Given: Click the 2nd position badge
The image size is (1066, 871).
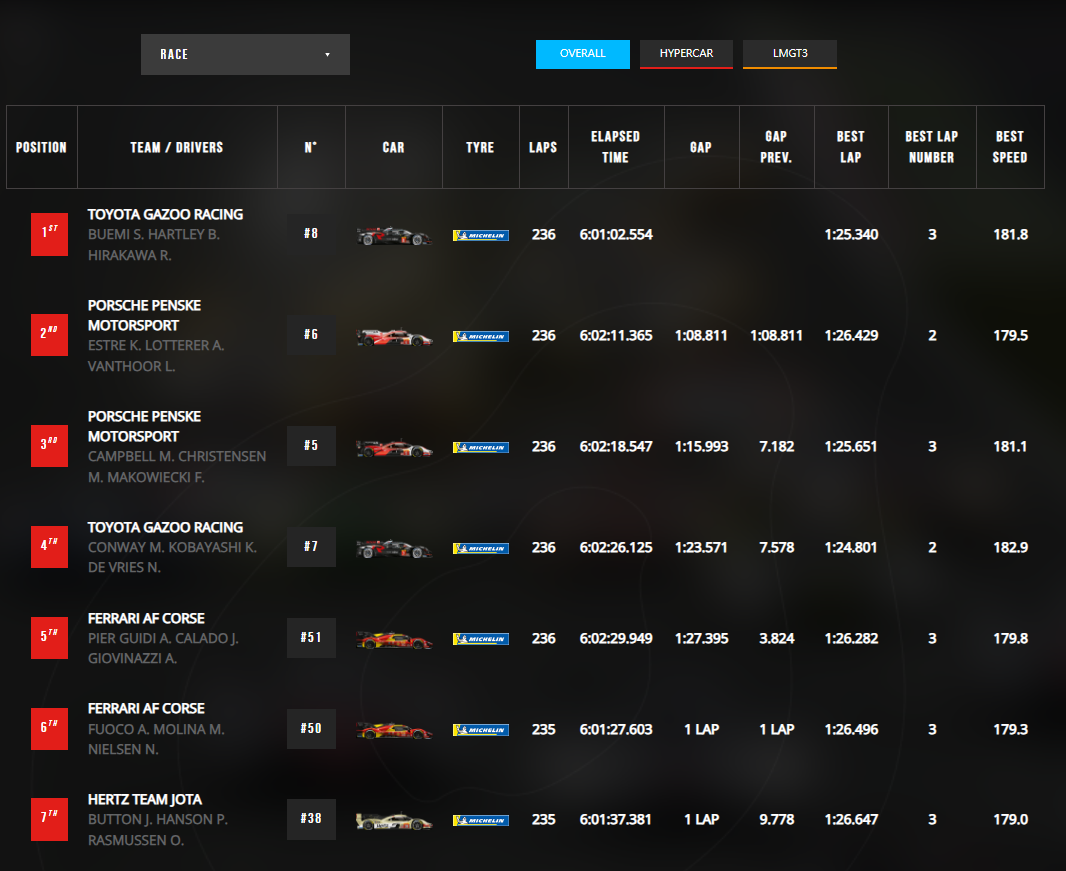Looking at the screenshot, I should pyautogui.click(x=50, y=335).
